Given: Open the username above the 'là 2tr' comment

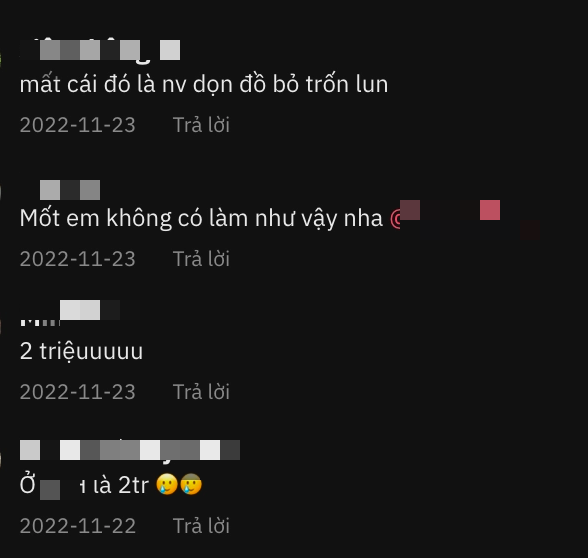Looking at the screenshot, I should pos(130,450).
